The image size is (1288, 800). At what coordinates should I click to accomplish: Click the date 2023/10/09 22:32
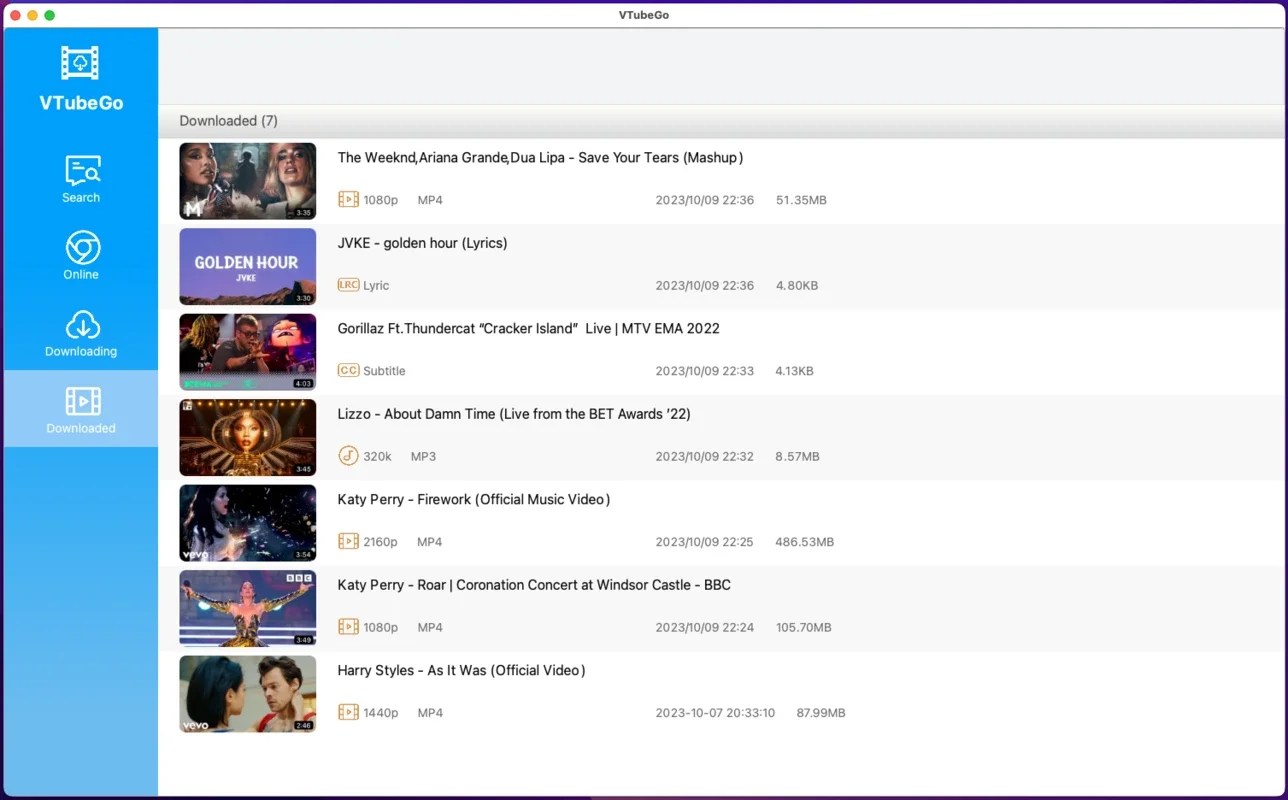[x=705, y=456]
